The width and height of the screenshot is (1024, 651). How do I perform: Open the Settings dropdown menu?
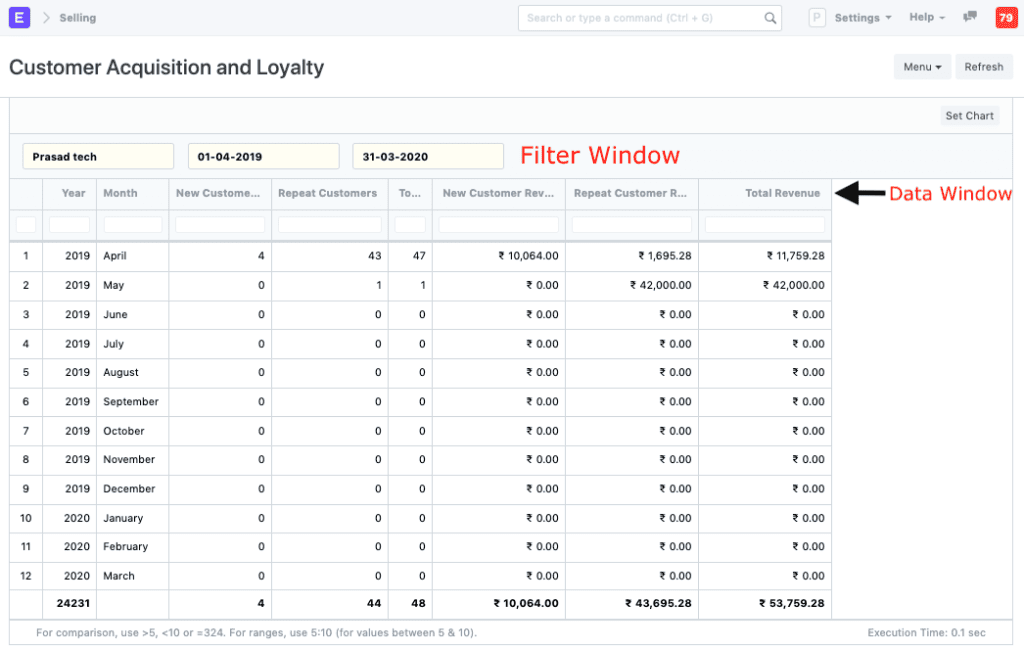tap(863, 18)
